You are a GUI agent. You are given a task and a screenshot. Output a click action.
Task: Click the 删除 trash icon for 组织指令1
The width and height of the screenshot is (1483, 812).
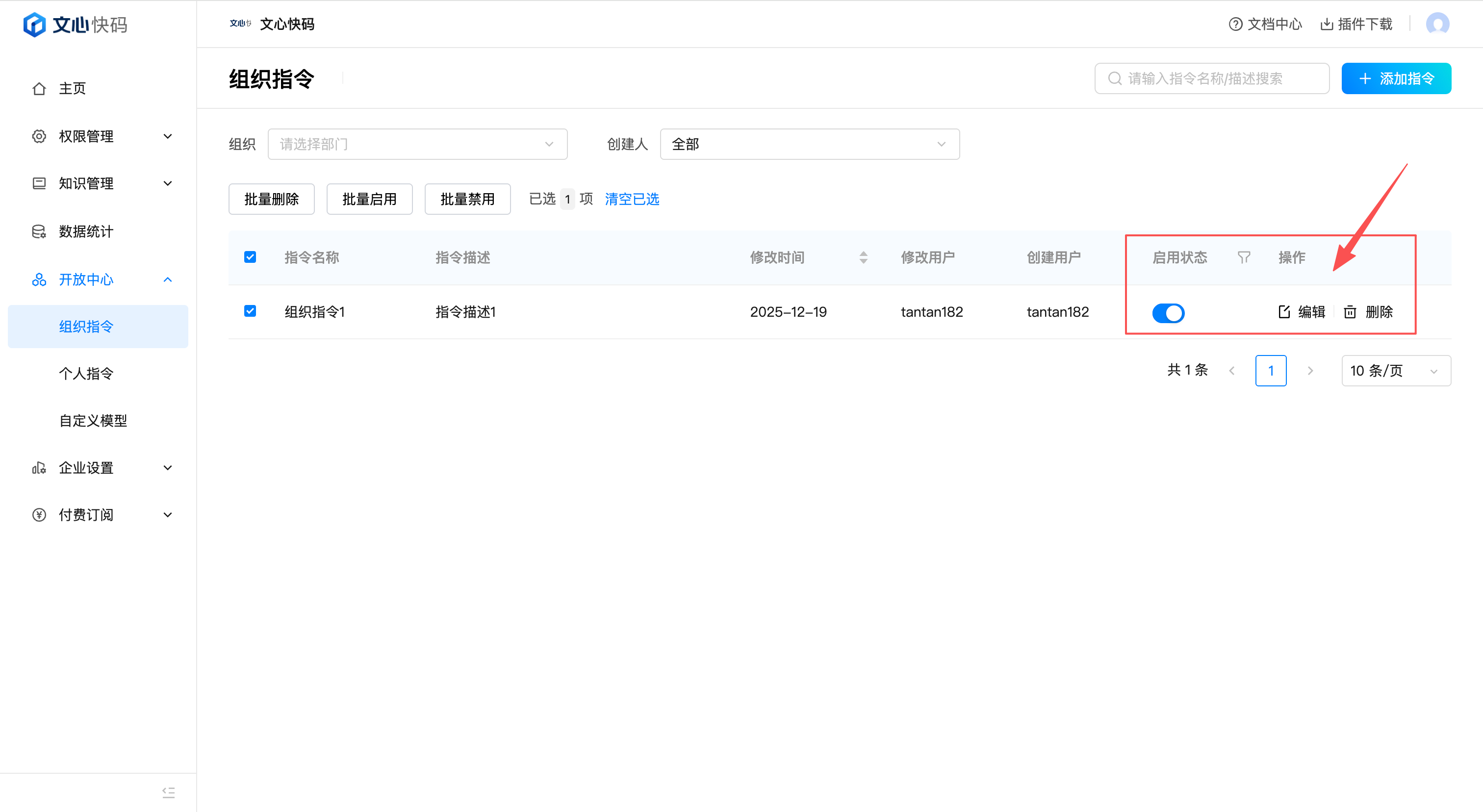click(x=1350, y=312)
